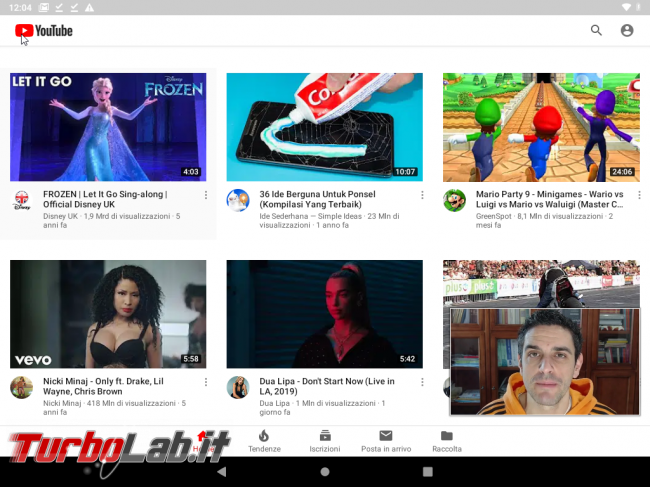Open the Nicki Minaj channel avatar
650x487 pixels.
pos(22,388)
